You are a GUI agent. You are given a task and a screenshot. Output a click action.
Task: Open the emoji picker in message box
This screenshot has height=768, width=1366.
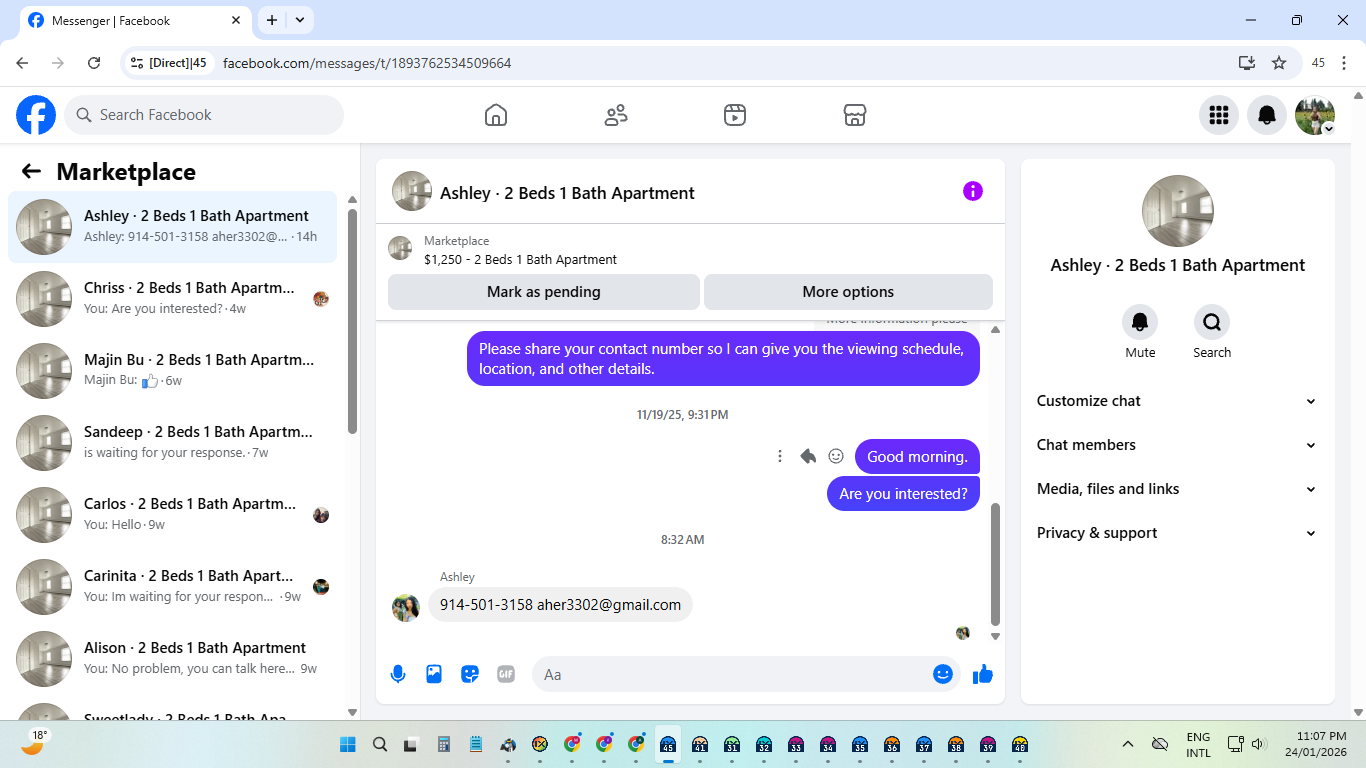(x=943, y=674)
